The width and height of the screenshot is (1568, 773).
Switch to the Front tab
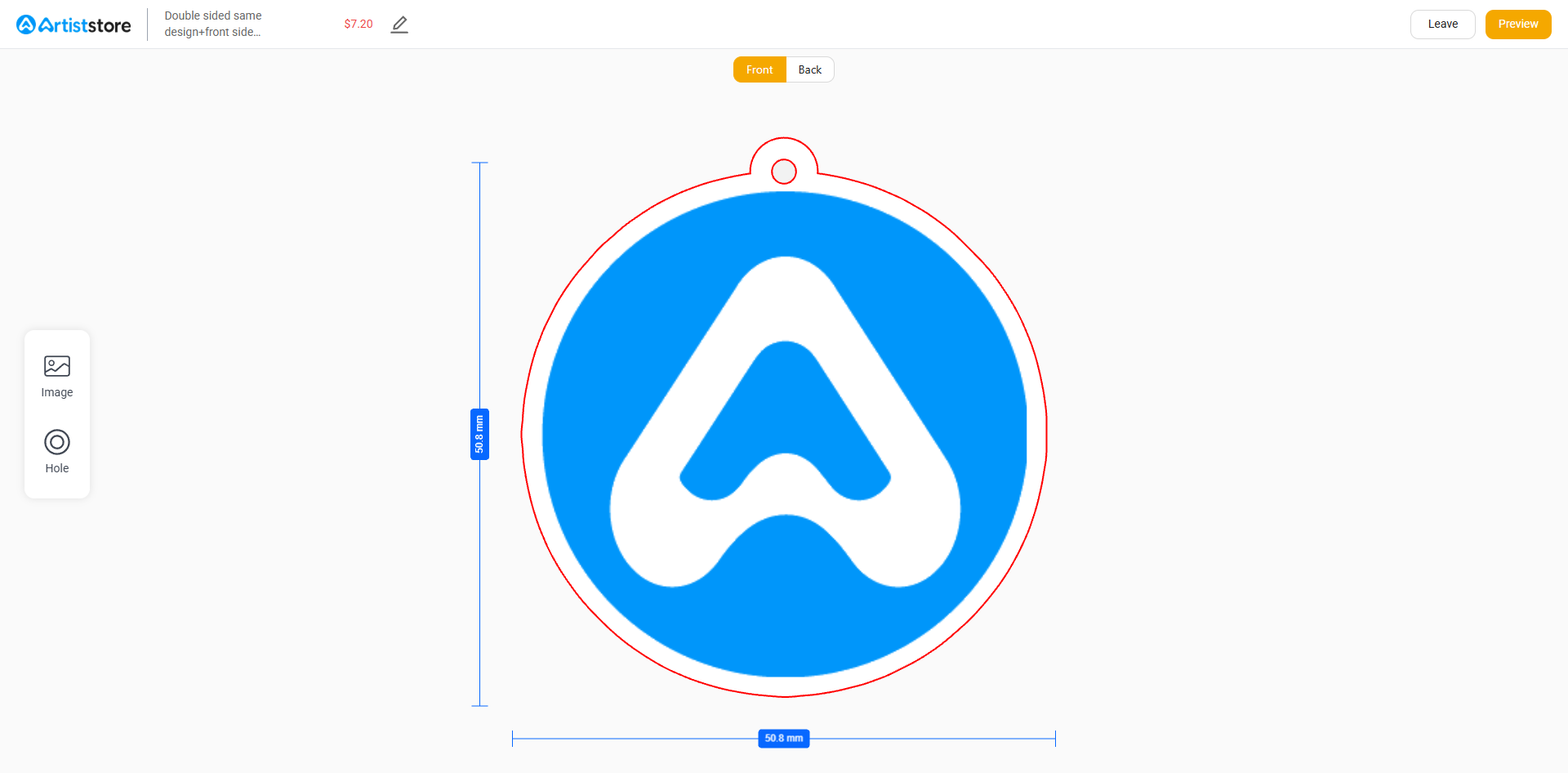click(759, 69)
